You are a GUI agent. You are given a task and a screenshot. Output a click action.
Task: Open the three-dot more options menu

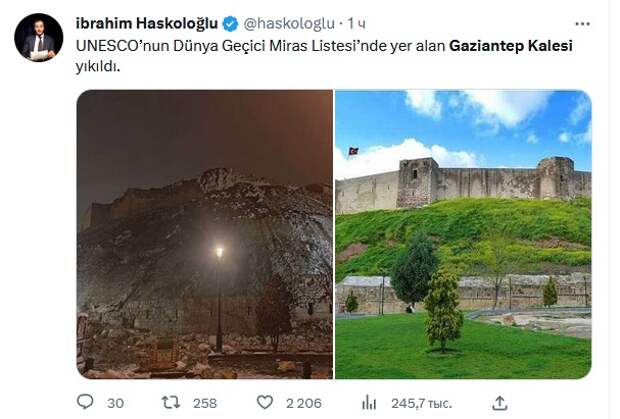point(582,24)
